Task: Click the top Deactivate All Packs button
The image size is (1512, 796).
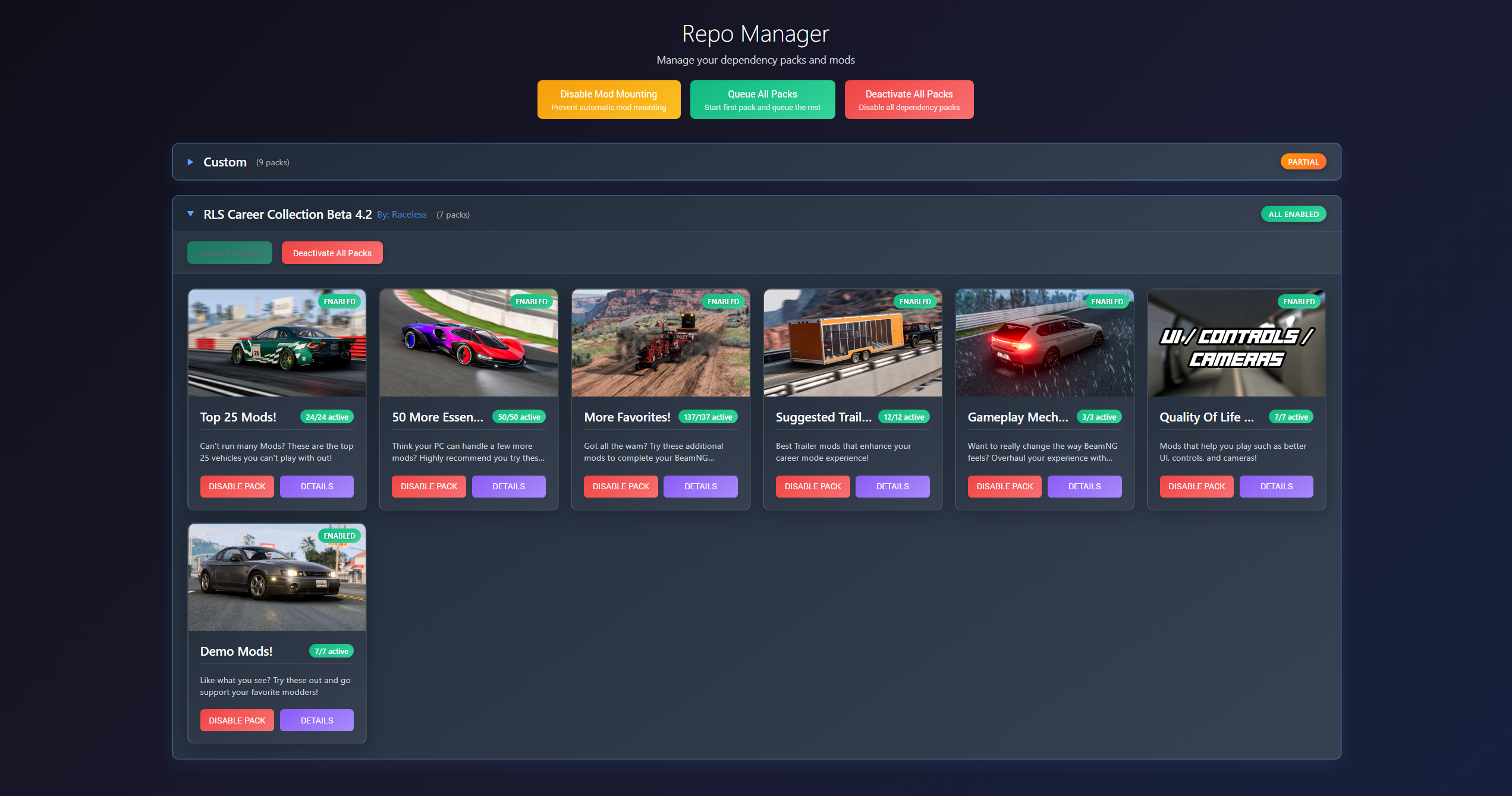Action: coord(909,100)
